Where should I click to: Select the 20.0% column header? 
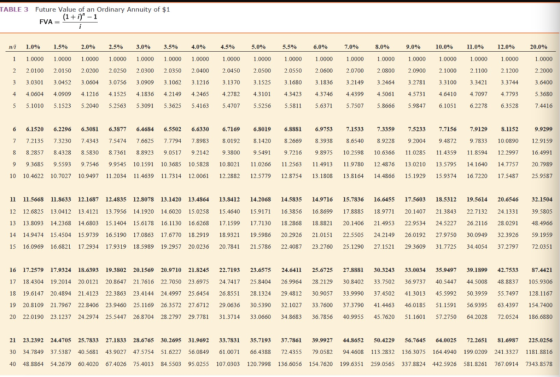[x=539, y=47]
